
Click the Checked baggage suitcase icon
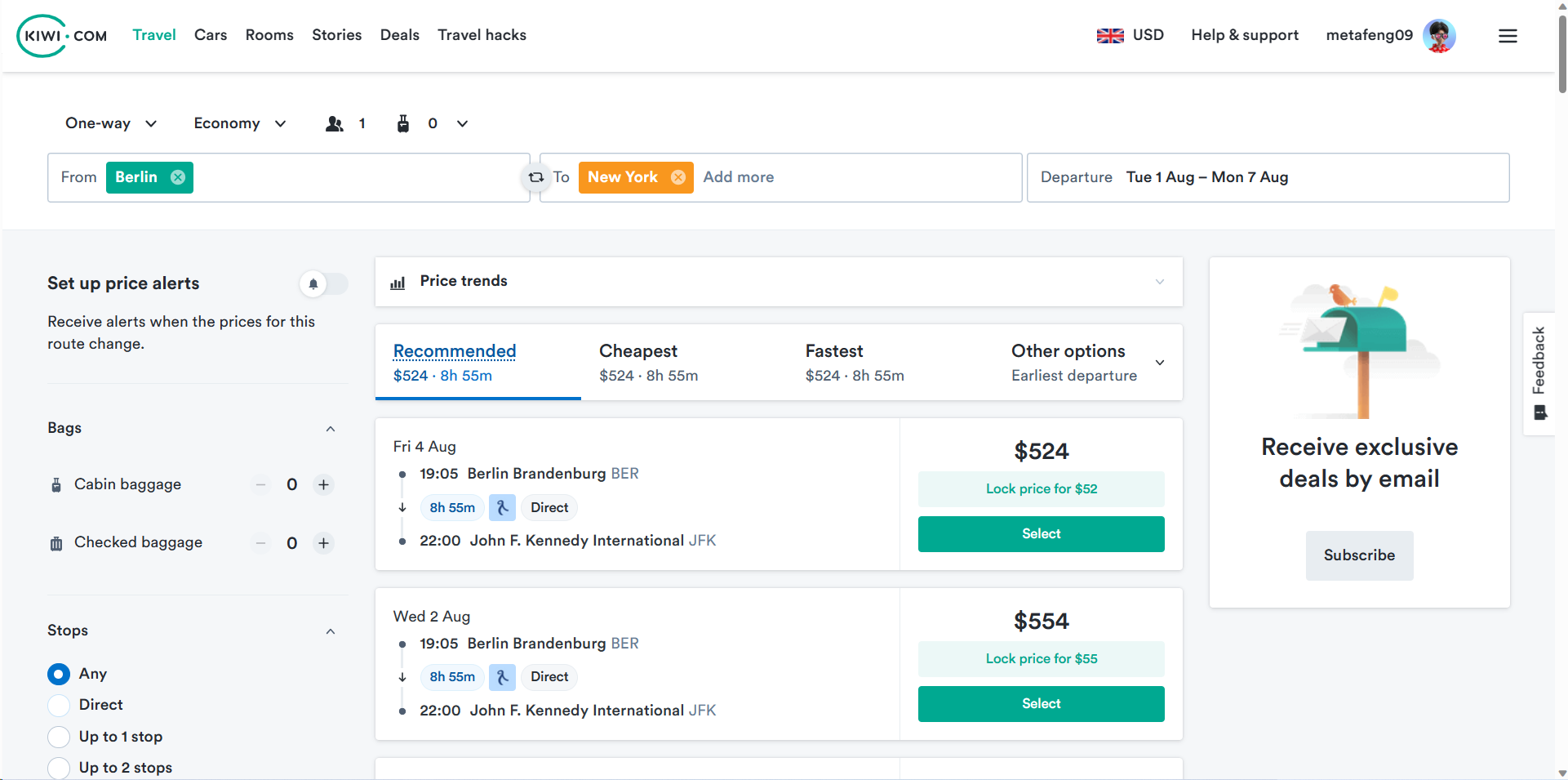[56, 543]
